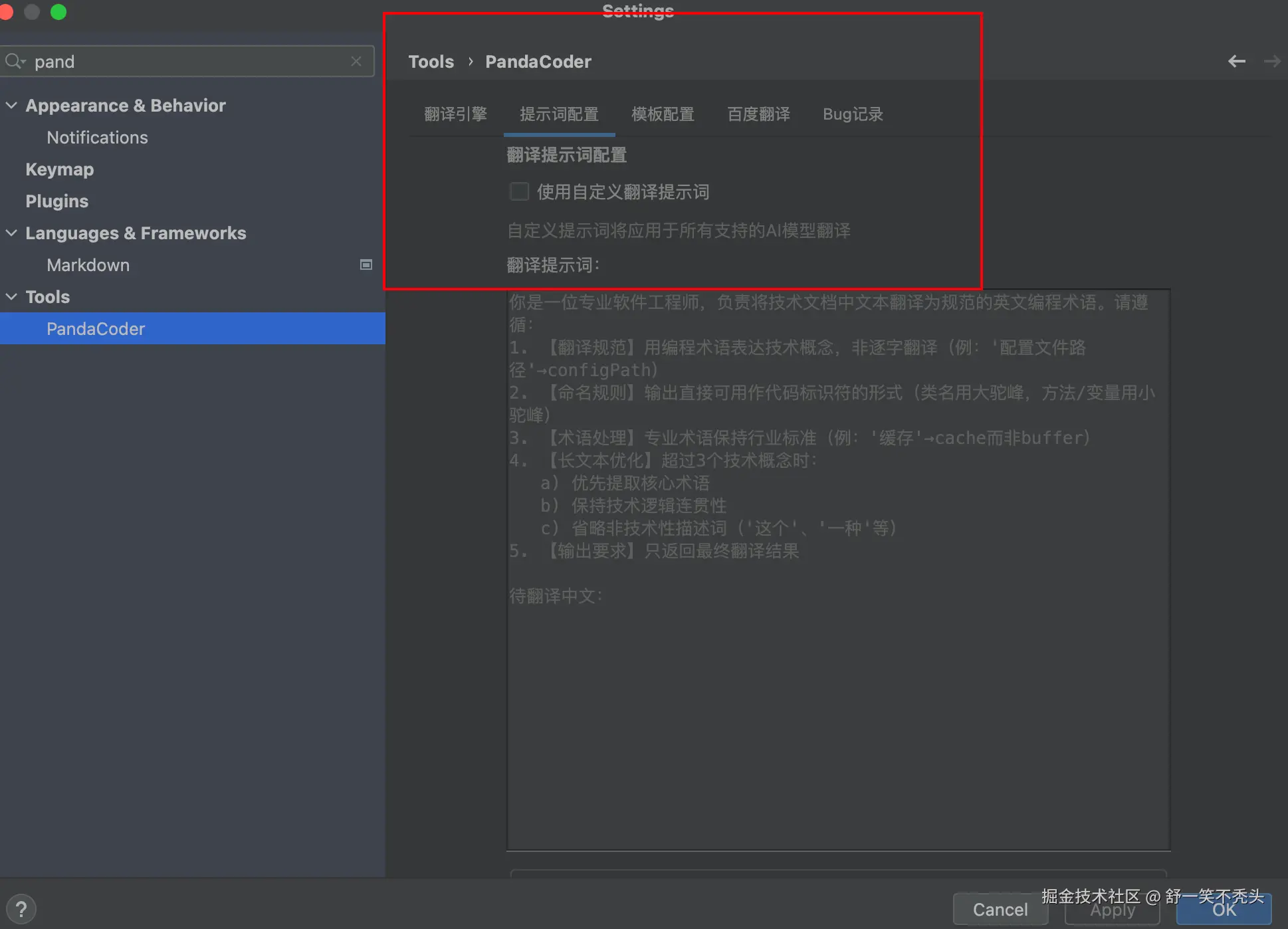Viewport: 1288px width, 929px height.
Task: Click the Cancel button
Action: 1000,909
